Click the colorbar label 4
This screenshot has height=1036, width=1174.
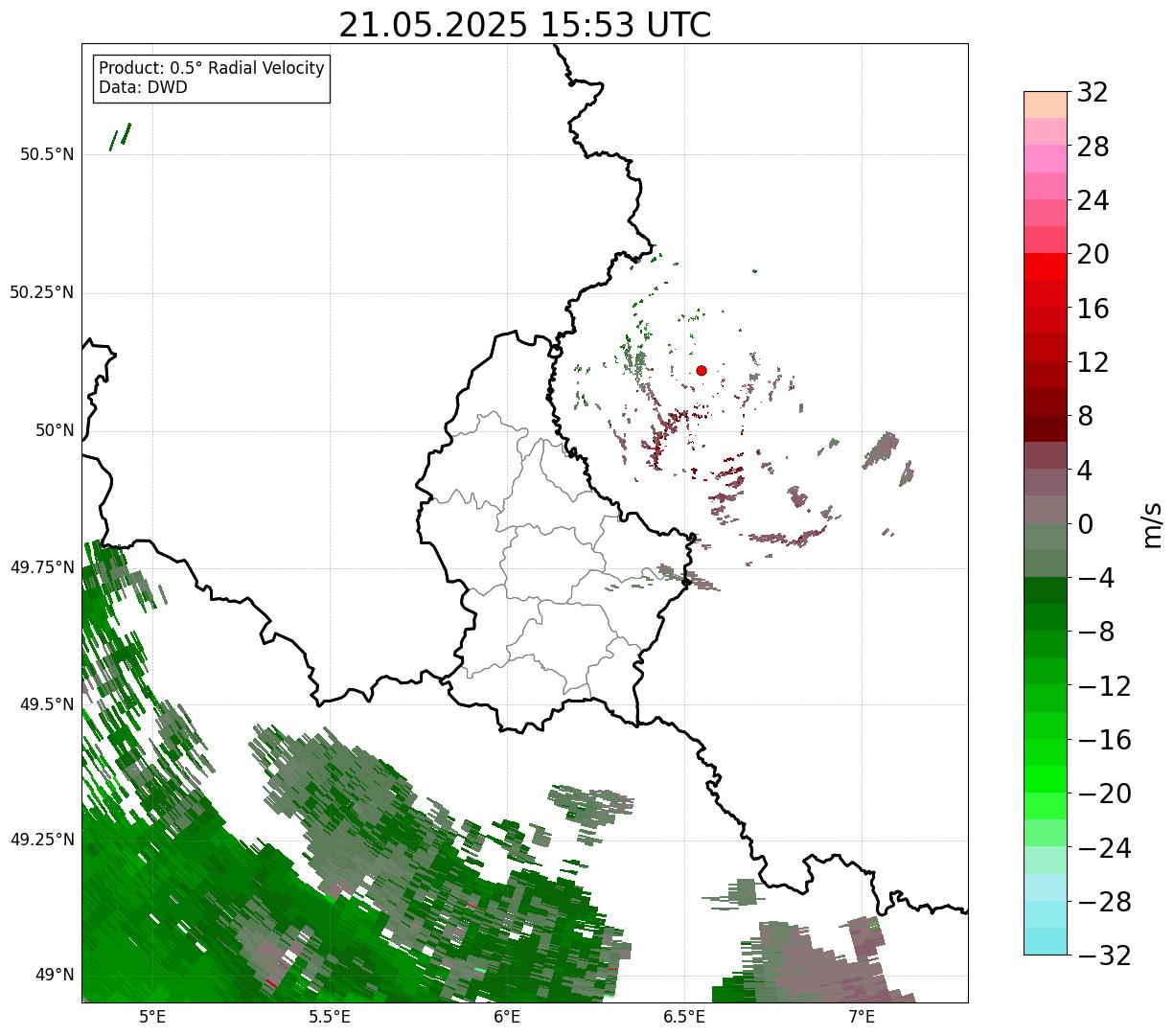click(1085, 470)
